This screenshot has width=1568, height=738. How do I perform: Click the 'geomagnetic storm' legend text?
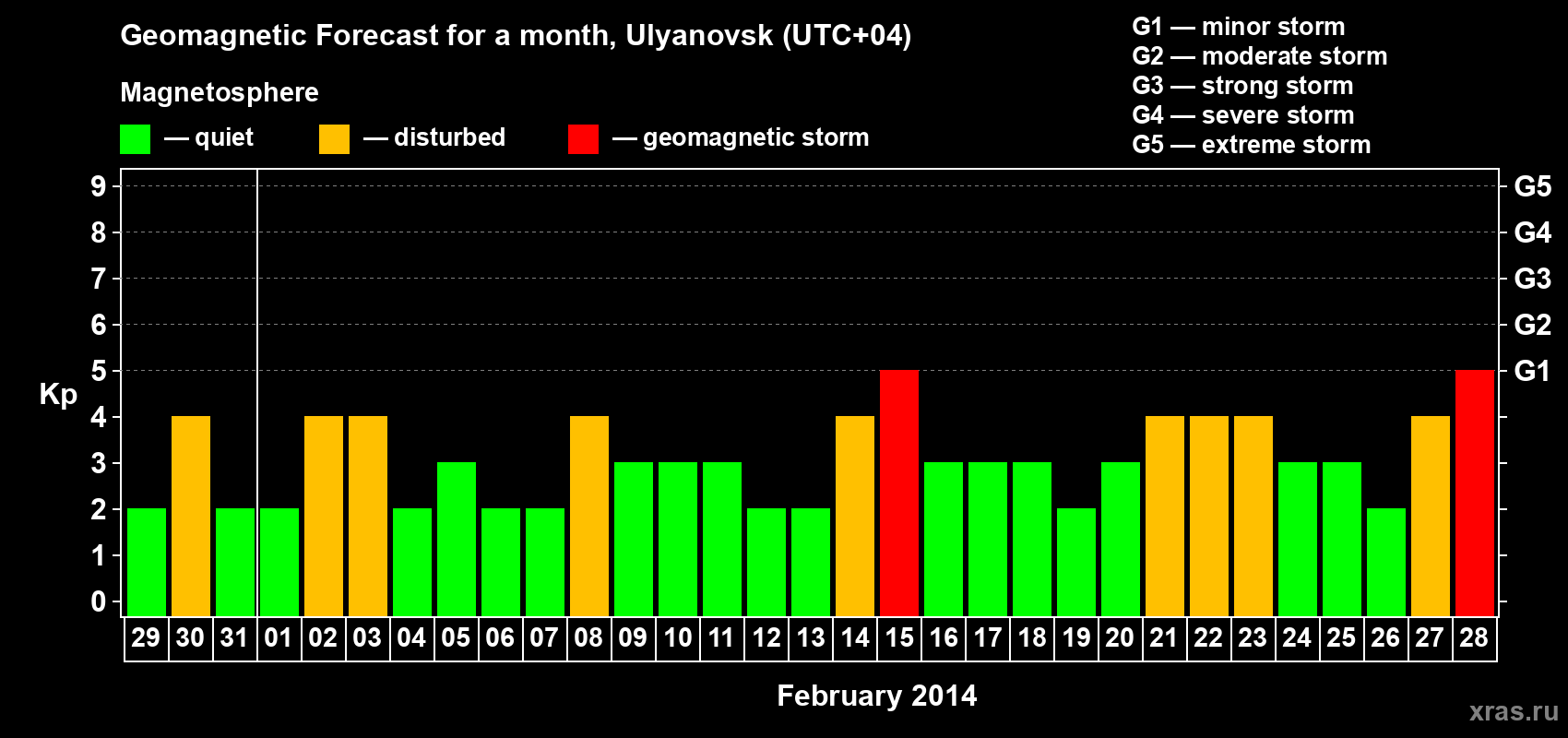tap(756, 137)
